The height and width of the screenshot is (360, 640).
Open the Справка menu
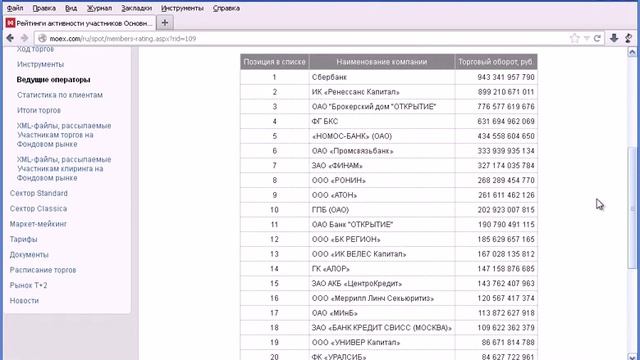[226, 8]
